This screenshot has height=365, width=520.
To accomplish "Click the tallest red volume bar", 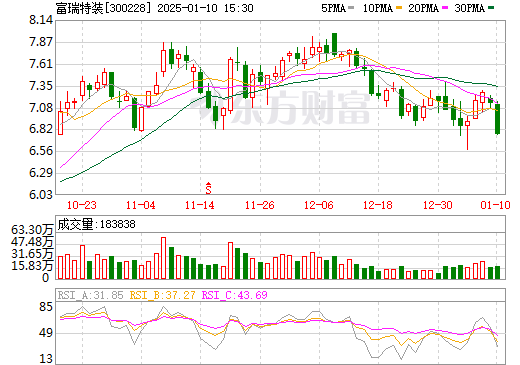I will coord(163,258).
